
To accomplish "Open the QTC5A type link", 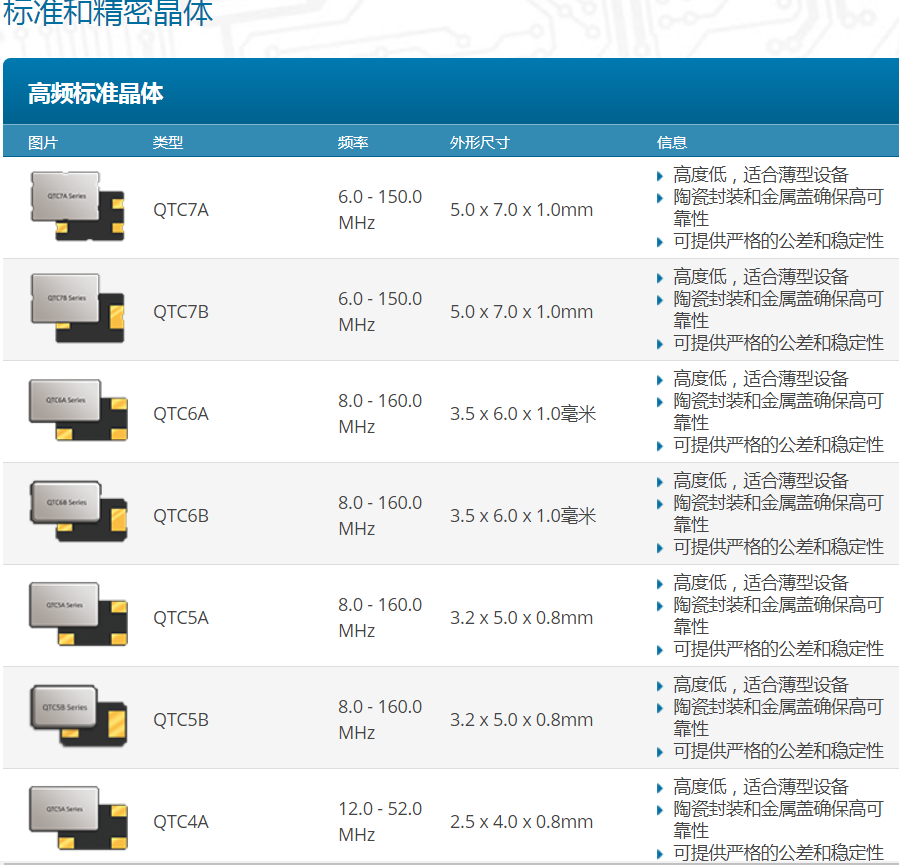I will (x=181, y=618).
